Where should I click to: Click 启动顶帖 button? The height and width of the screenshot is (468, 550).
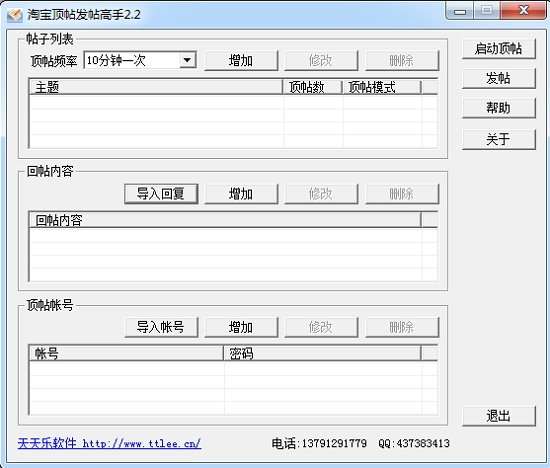(x=498, y=48)
